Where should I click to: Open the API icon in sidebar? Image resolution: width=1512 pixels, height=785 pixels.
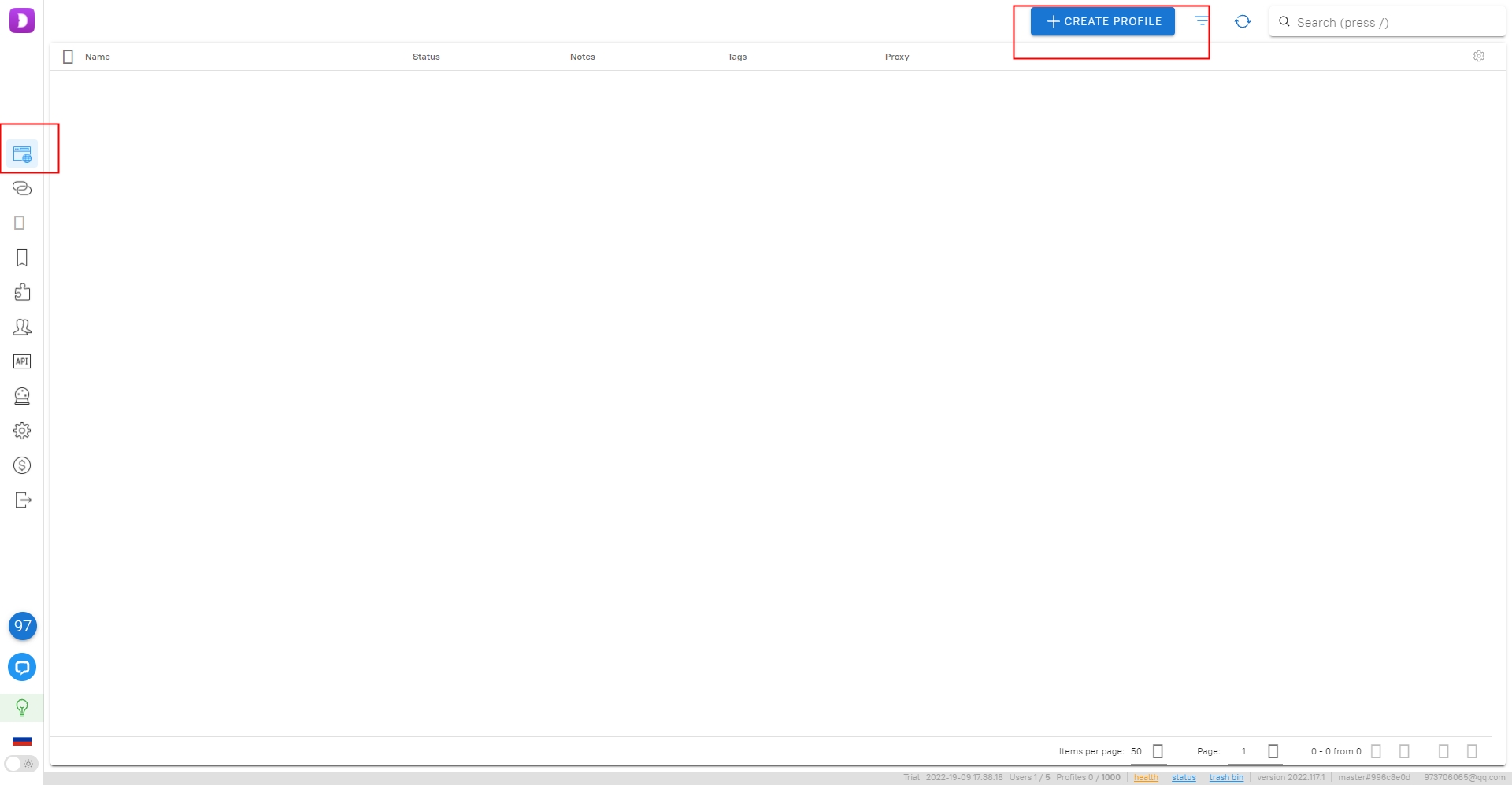pos(22,361)
